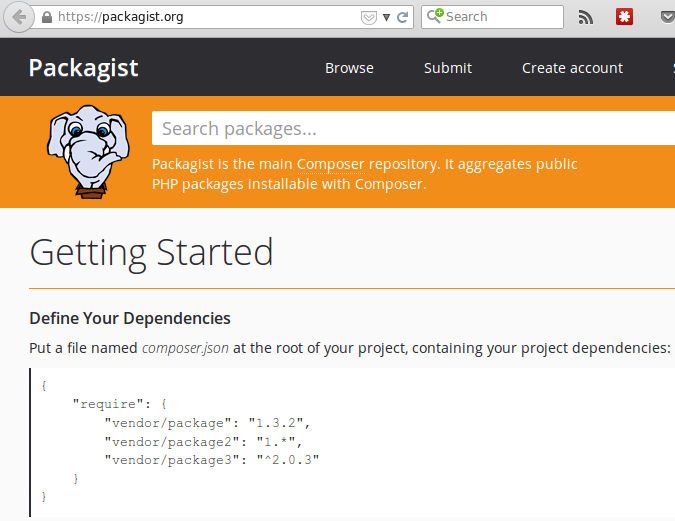Viewport: 675px width, 521px height.
Task: Click the Packagist site title
Action: tap(83, 68)
